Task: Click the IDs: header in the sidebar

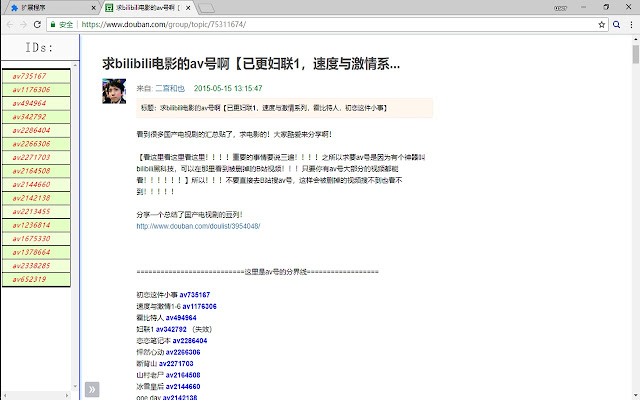Action: coord(40,47)
